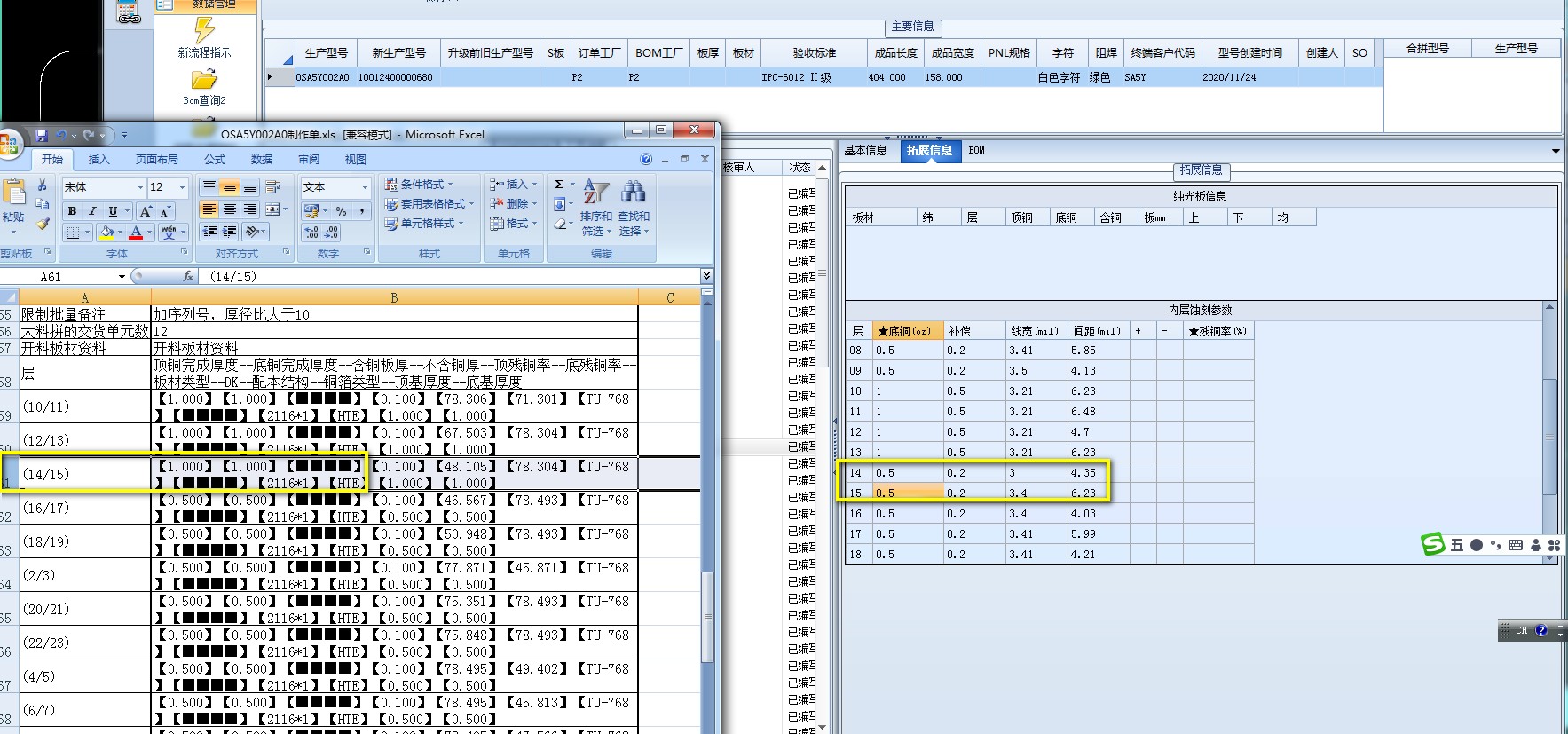Cut selection with the scissors icon

(x=42, y=185)
